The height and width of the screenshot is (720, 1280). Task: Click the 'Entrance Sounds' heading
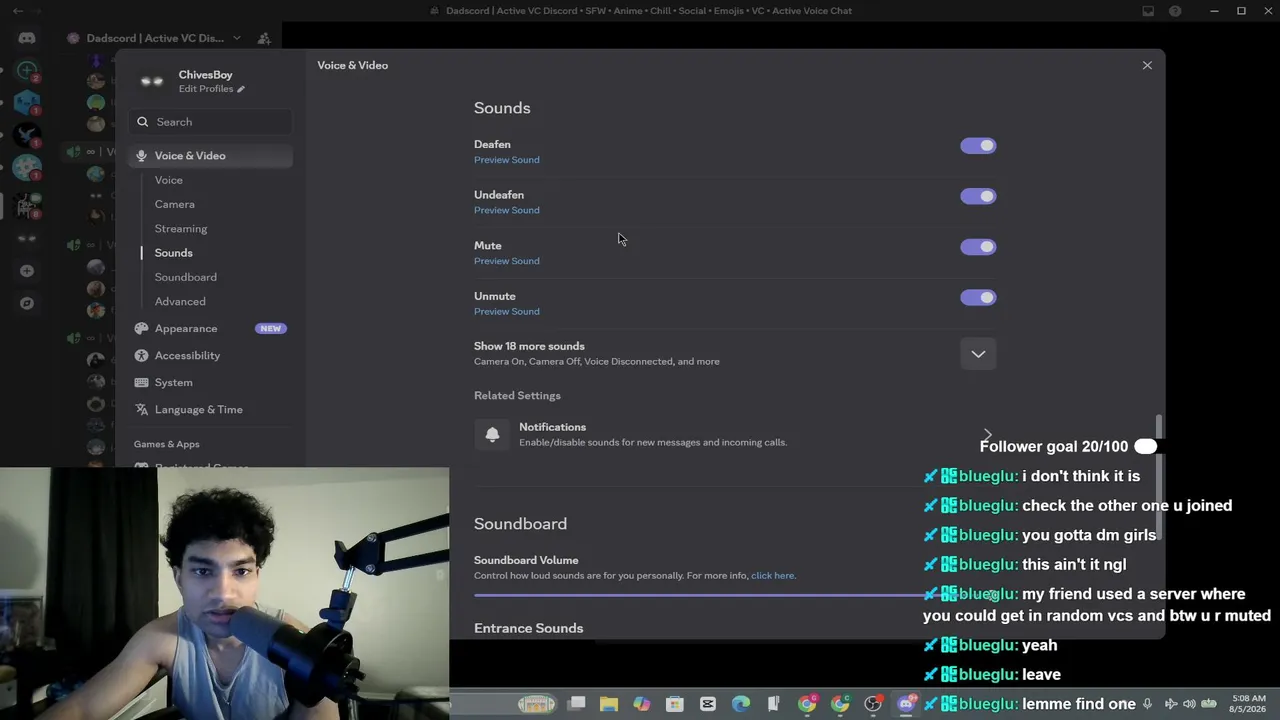529,628
